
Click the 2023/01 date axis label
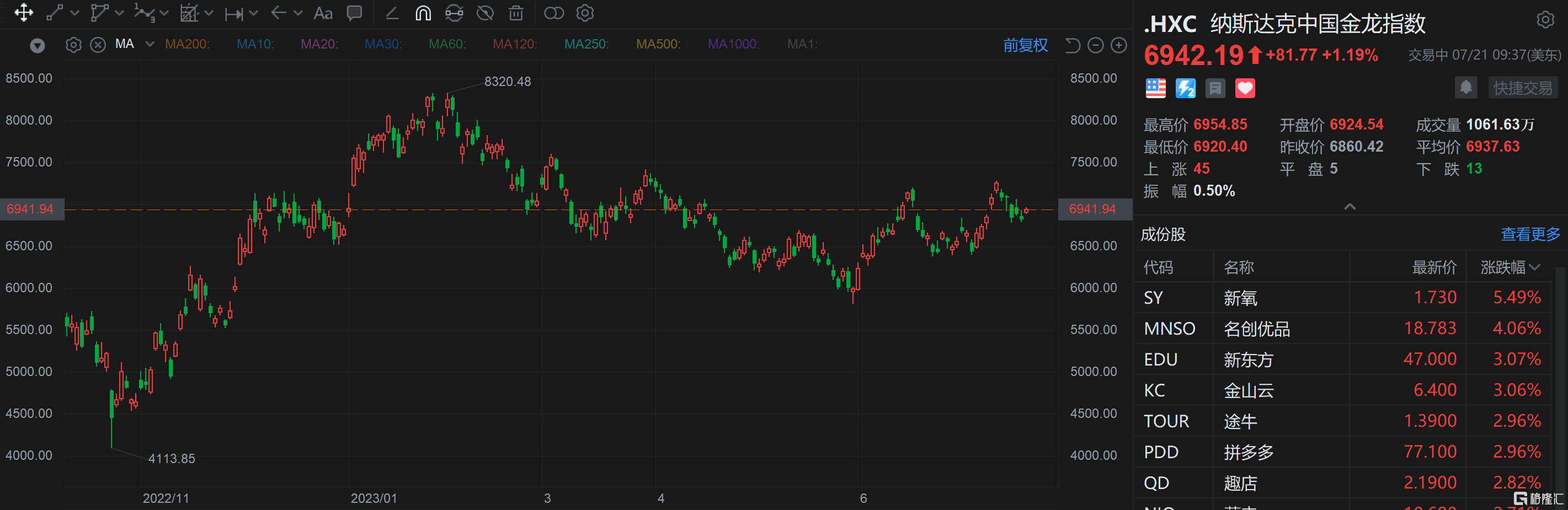(374, 498)
